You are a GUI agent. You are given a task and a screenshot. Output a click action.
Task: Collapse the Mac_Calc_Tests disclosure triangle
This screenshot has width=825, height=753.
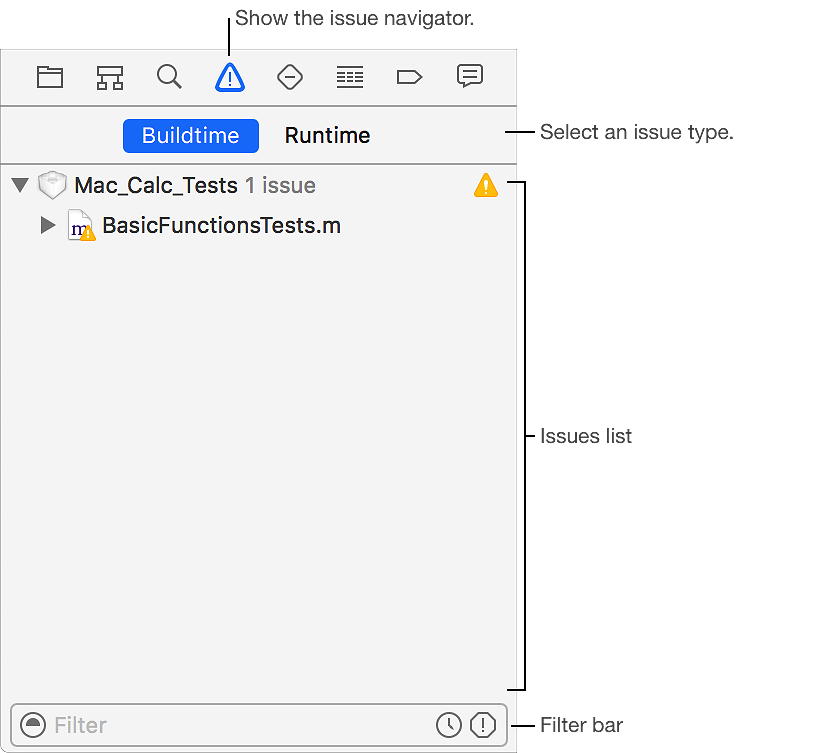20,185
